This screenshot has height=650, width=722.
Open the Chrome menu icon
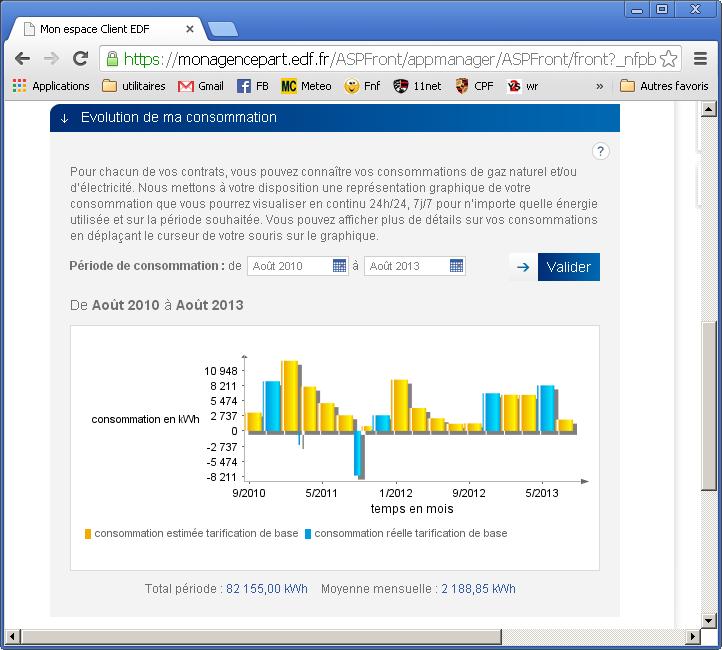701,58
